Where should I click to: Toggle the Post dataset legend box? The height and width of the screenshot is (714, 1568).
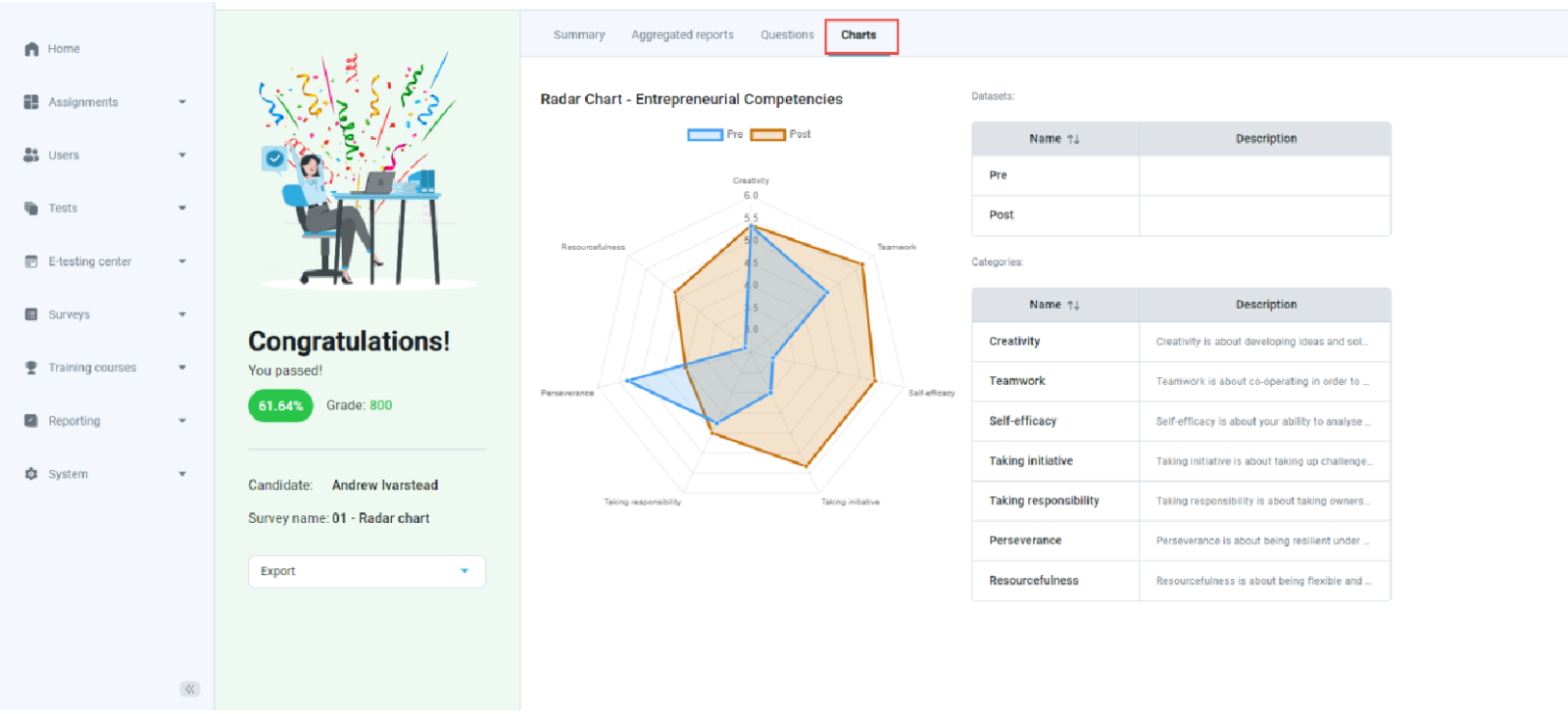pos(767,135)
